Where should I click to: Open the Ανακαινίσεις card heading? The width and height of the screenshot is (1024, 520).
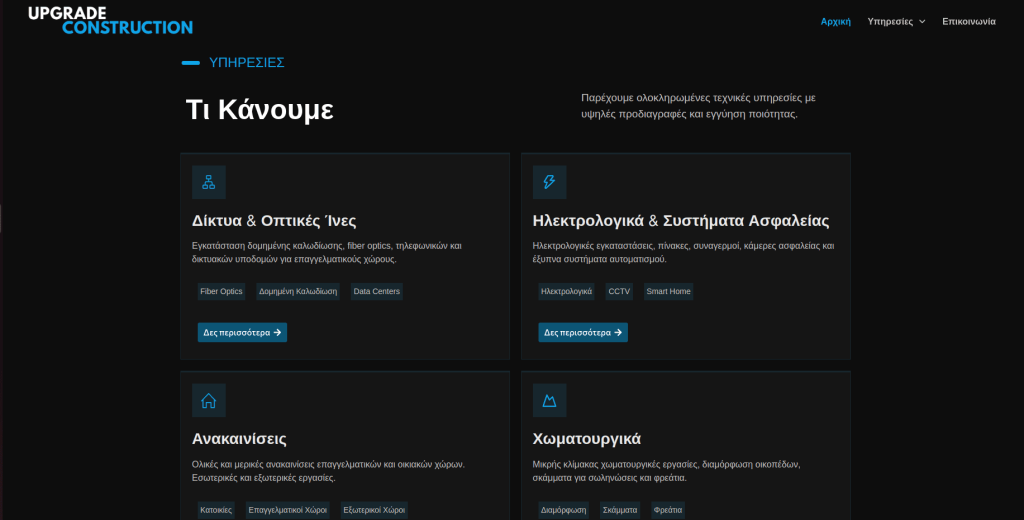pos(239,439)
